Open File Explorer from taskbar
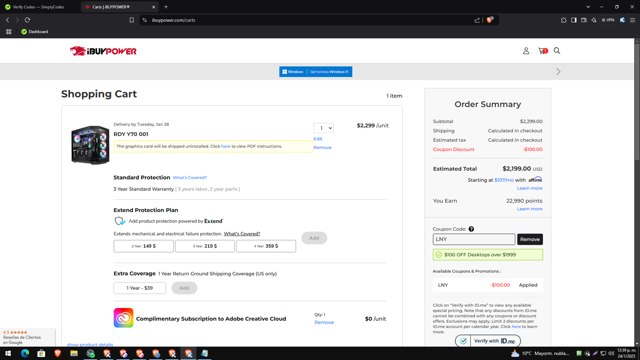The image size is (640, 360). [74, 353]
